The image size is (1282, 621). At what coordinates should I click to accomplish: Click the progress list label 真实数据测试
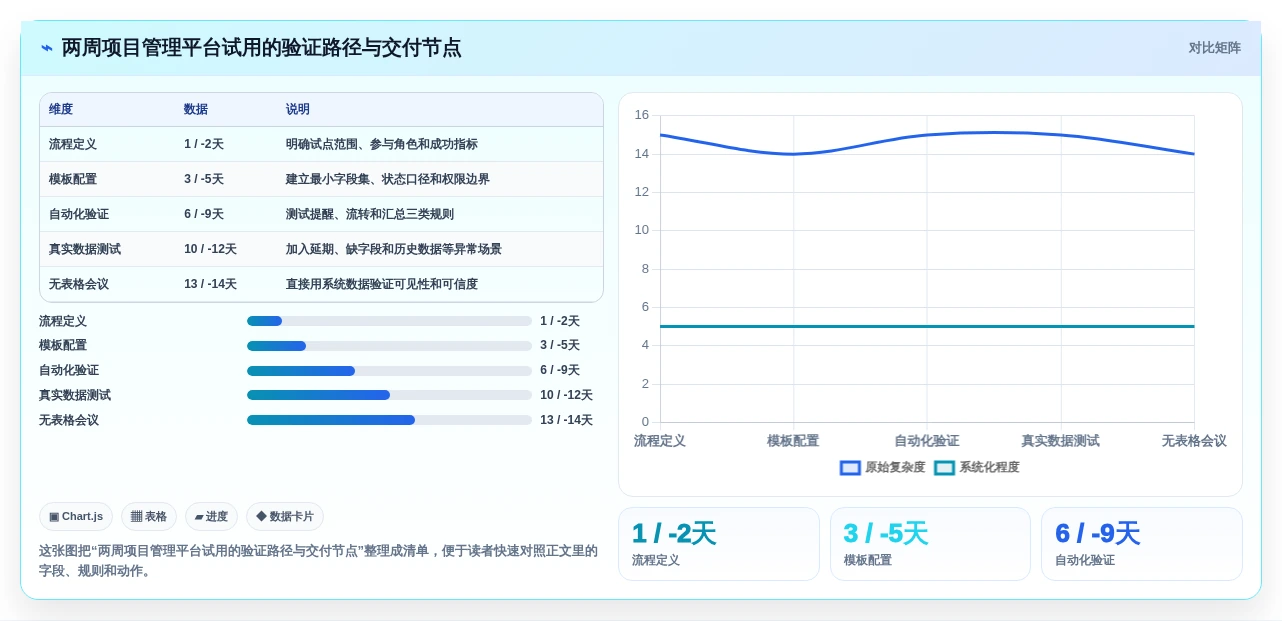click(x=75, y=395)
